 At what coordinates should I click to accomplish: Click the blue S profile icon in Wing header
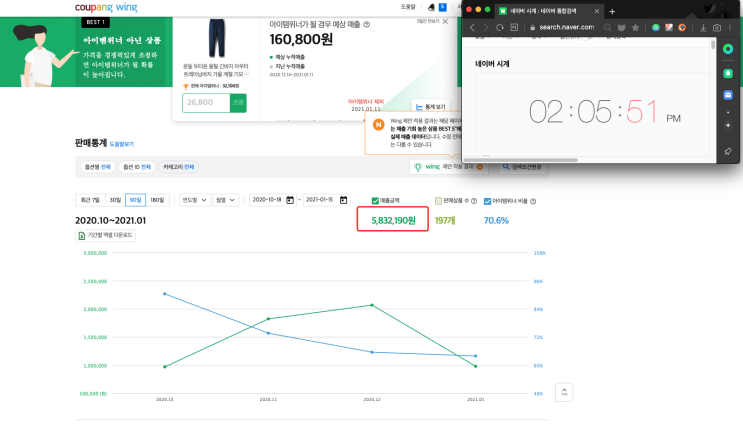[x=443, y=7]
